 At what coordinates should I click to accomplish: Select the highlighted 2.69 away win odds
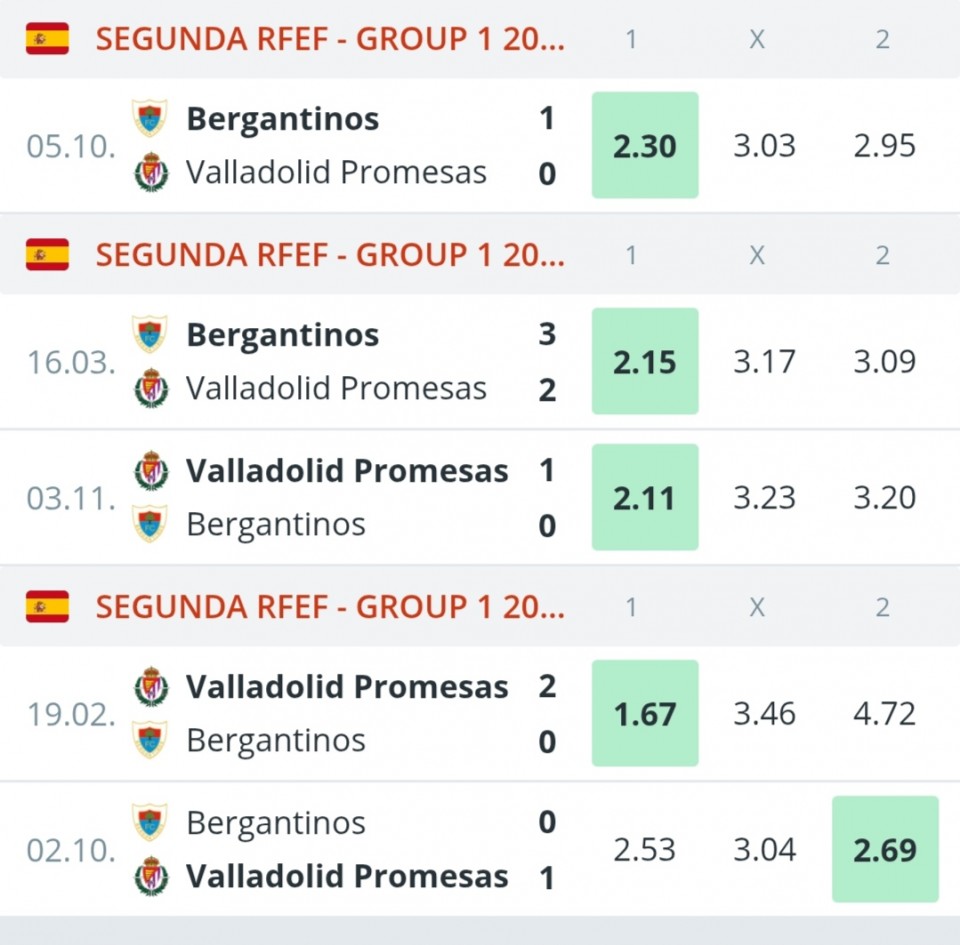[885, 850]
